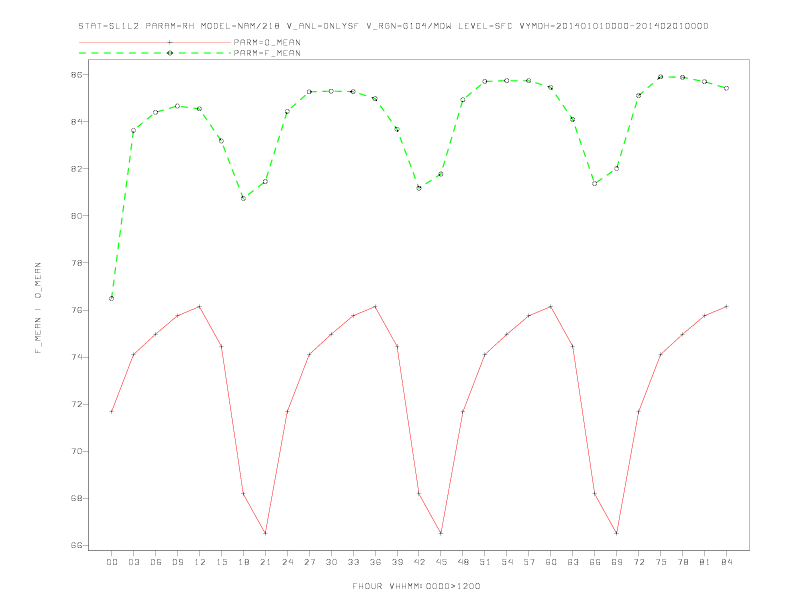Click y-axis tick label 70

tap(76, 451)
